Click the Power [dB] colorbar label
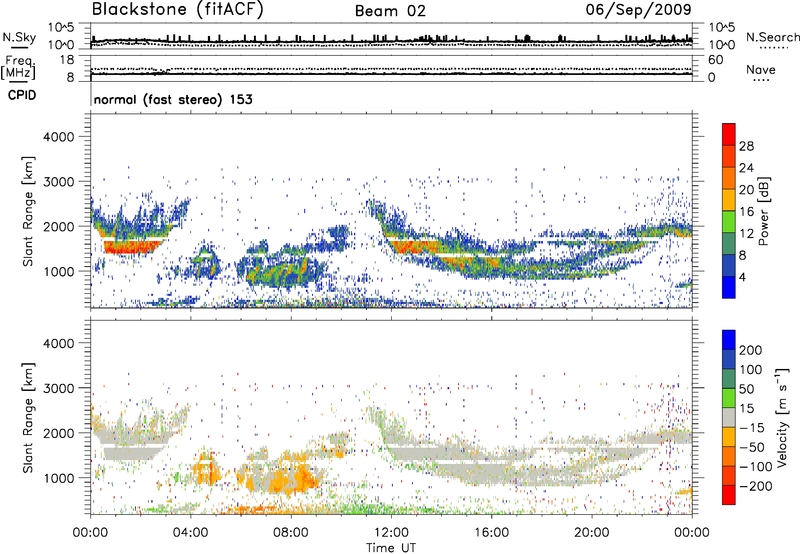This screenshot has width=800, height=554. [x=763, y=211]
